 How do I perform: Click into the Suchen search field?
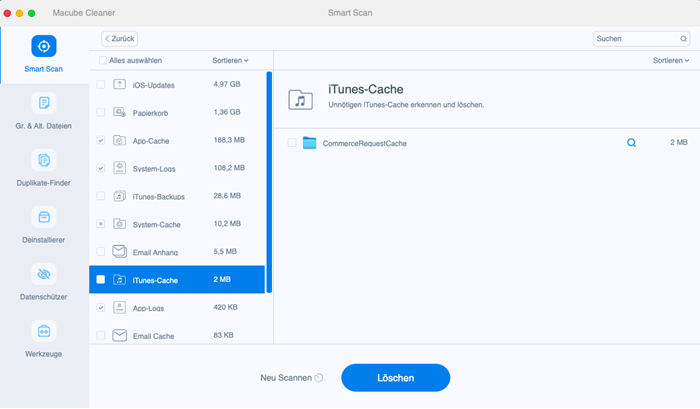[x=641, y=39]
